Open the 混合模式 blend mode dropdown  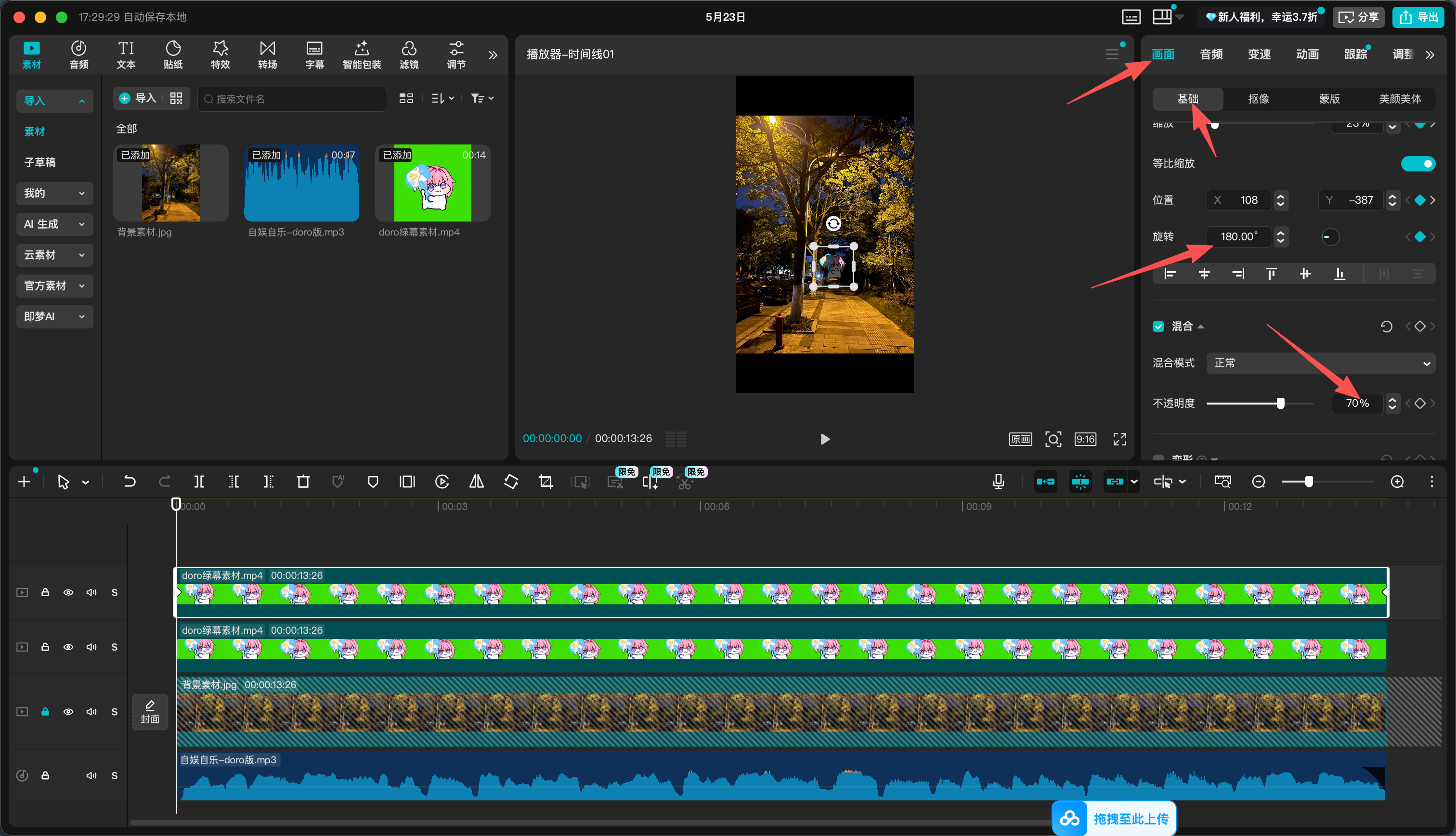pos(1321,363)
